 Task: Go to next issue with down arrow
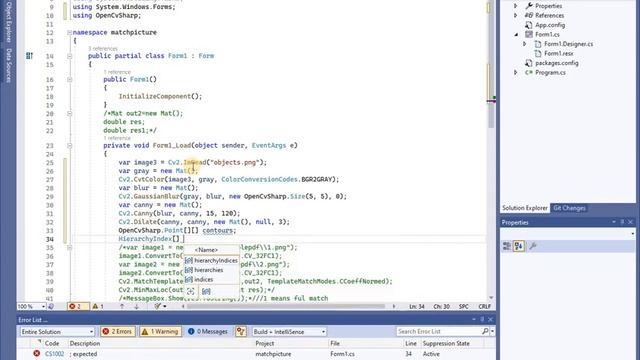click(x=136, y=307)
